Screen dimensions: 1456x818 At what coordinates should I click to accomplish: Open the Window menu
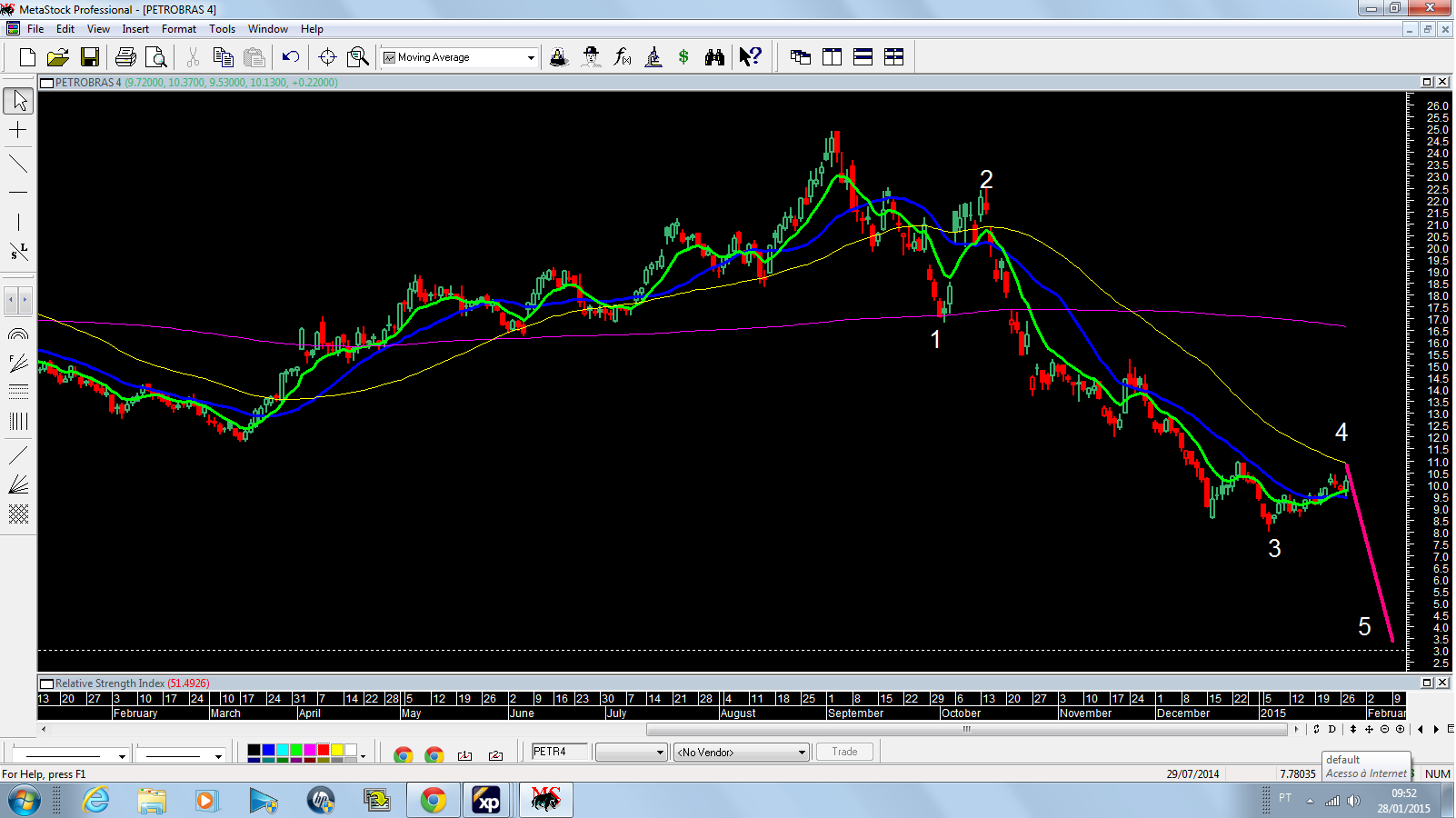point(268,29)
